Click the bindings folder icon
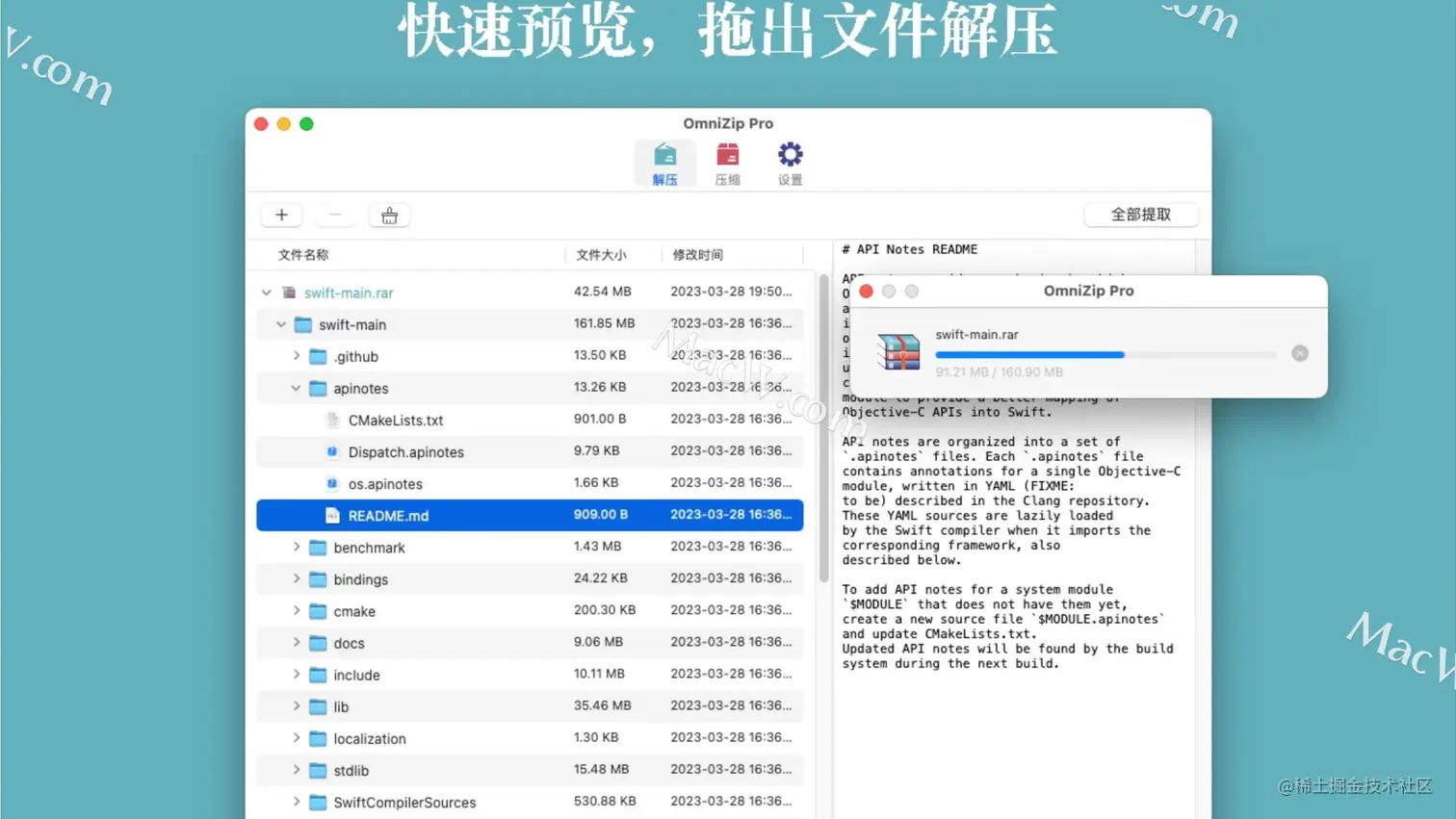The height and width of the screenshot is (819, 1456). 318,578
